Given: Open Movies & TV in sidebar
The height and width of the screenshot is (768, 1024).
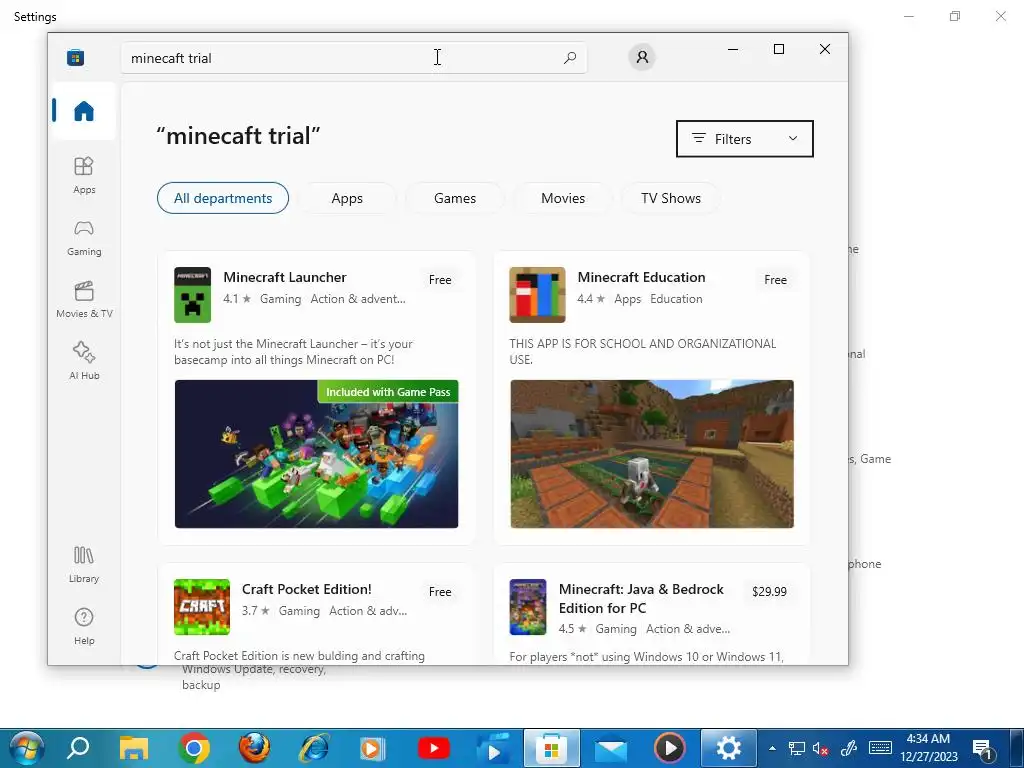Looking at the screenshot, I should 84,300.
